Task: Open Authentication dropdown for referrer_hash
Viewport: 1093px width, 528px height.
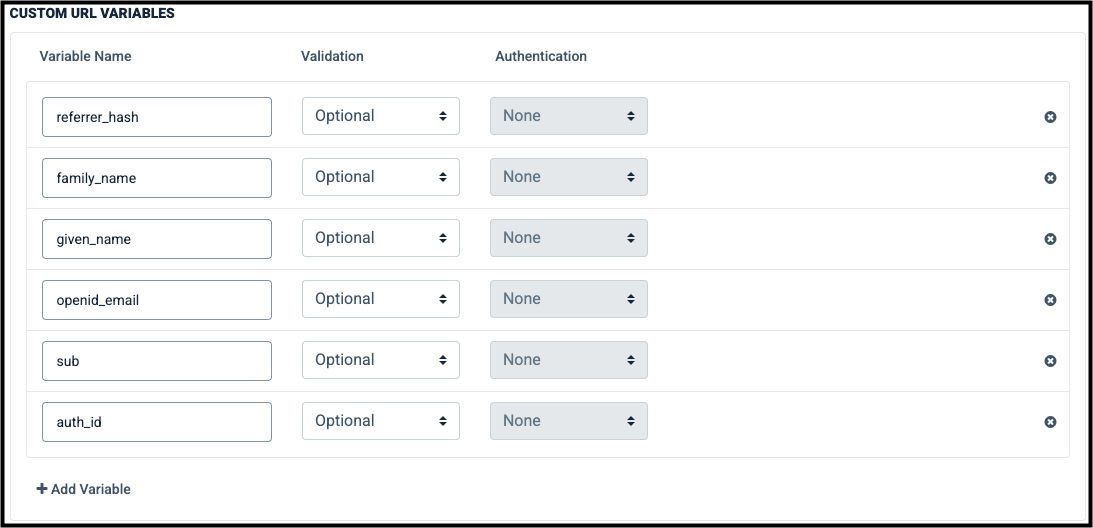Action: (569, 116)
